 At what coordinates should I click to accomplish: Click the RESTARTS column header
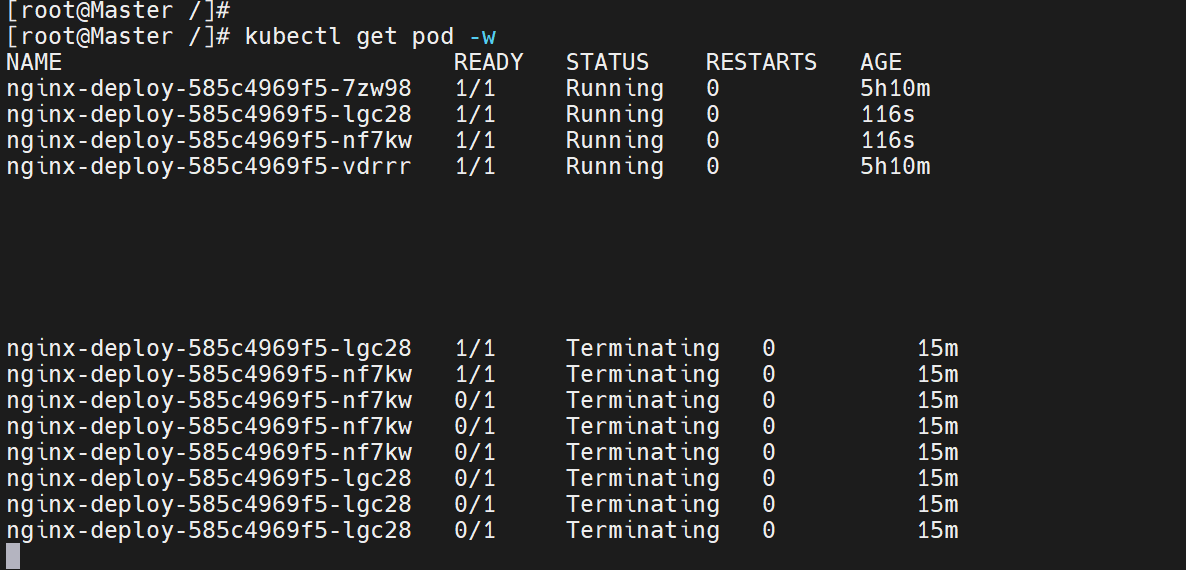coord(761,62)
